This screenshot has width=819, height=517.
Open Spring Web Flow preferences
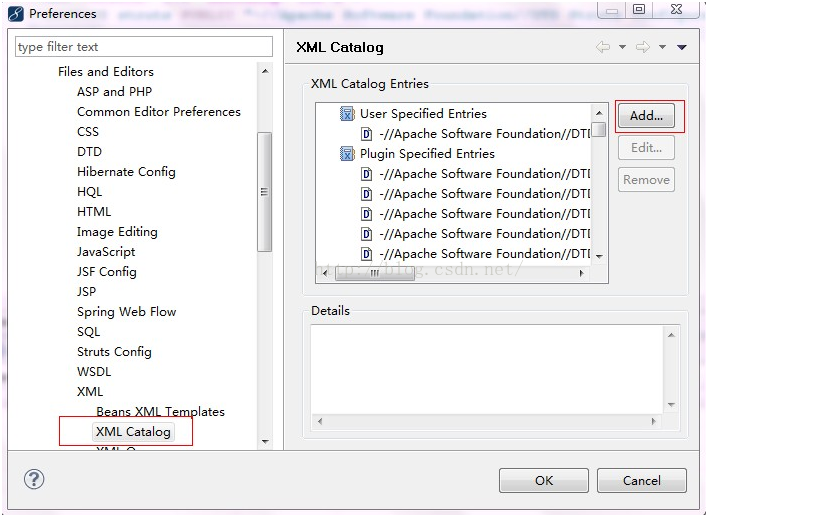coord(126,312)
